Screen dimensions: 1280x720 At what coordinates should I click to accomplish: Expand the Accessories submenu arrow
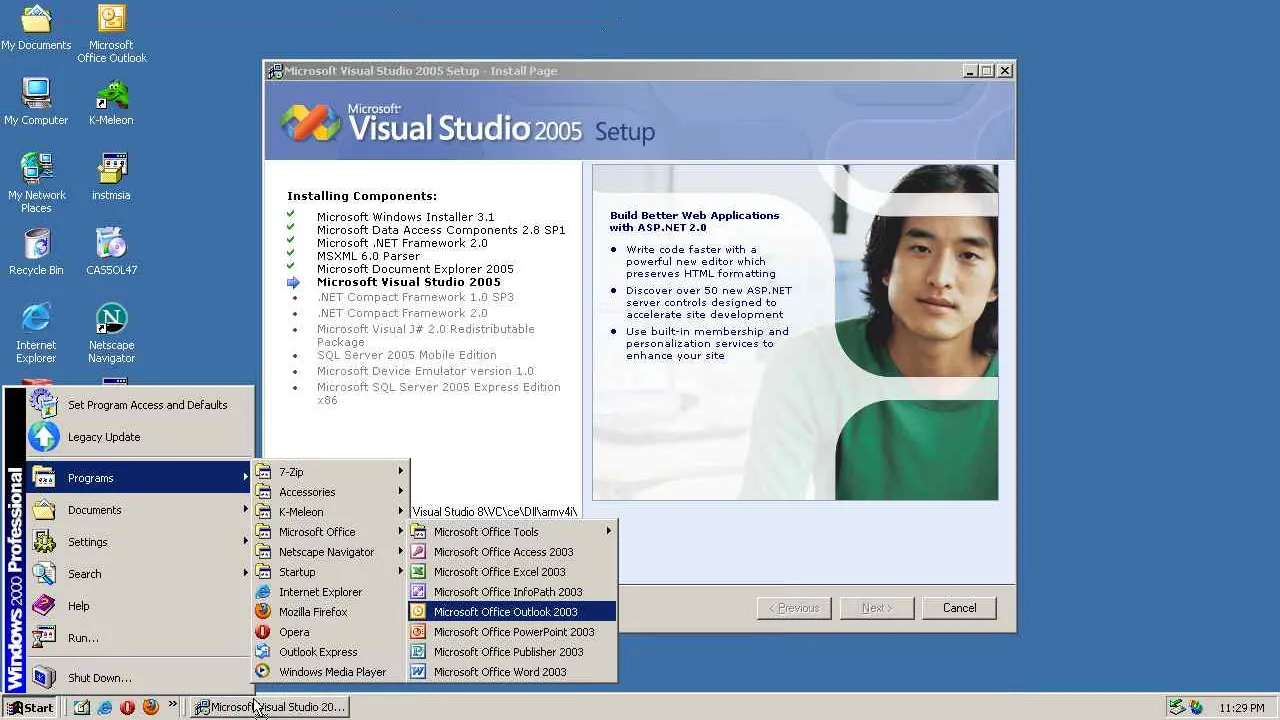point(401,491)
